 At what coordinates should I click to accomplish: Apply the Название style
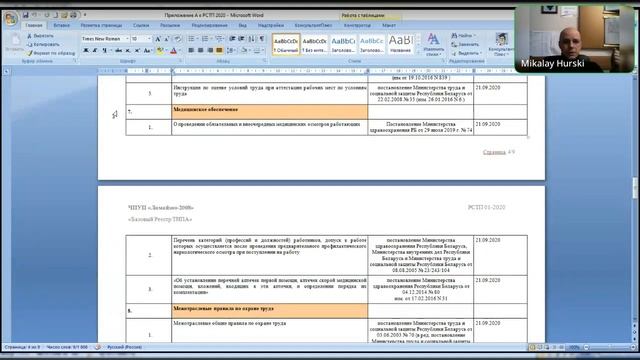click(400, 45)
